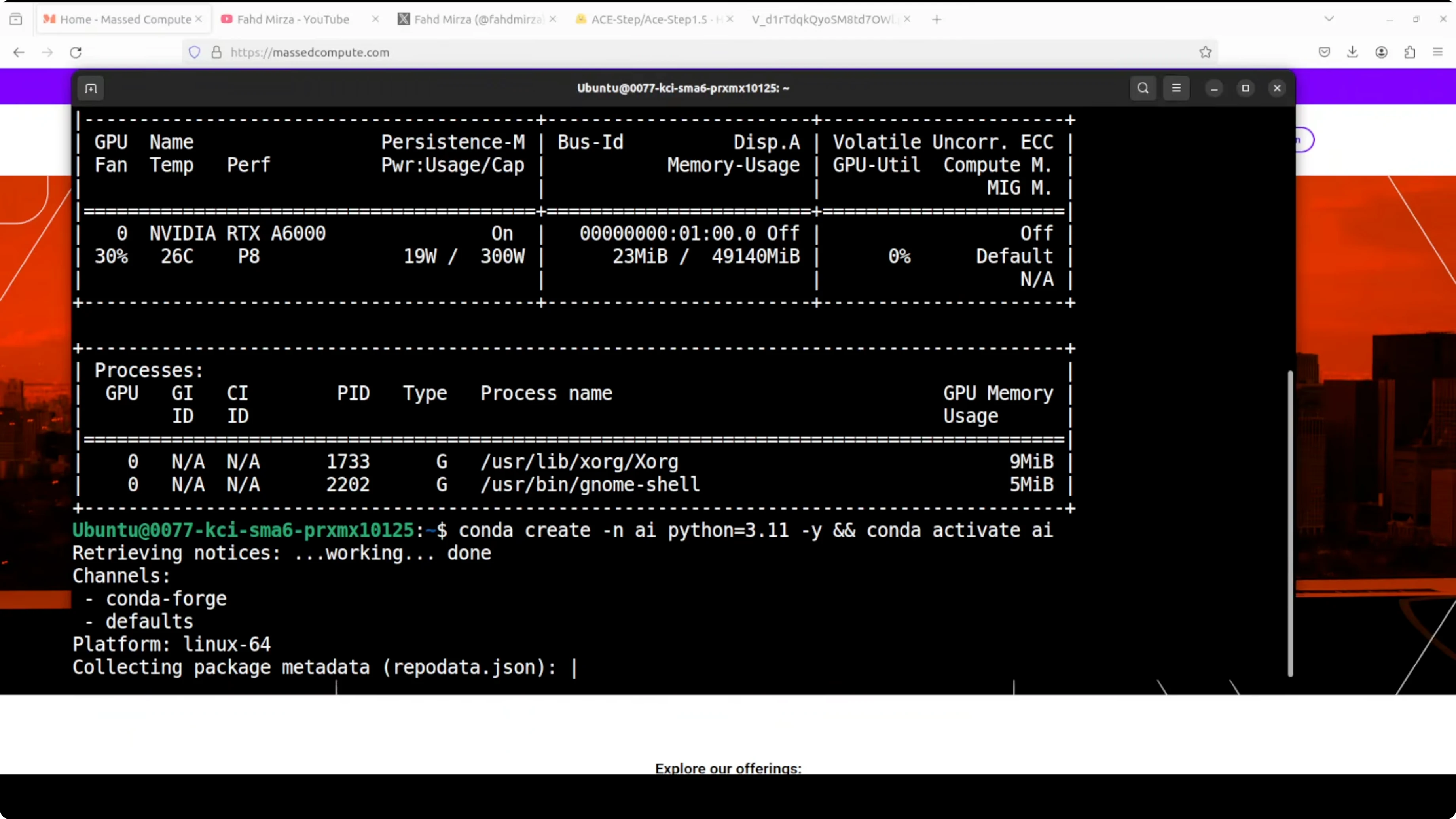The image size is (1456, 819).
Task: Open the Firefox account icon
Action: 1381,53
